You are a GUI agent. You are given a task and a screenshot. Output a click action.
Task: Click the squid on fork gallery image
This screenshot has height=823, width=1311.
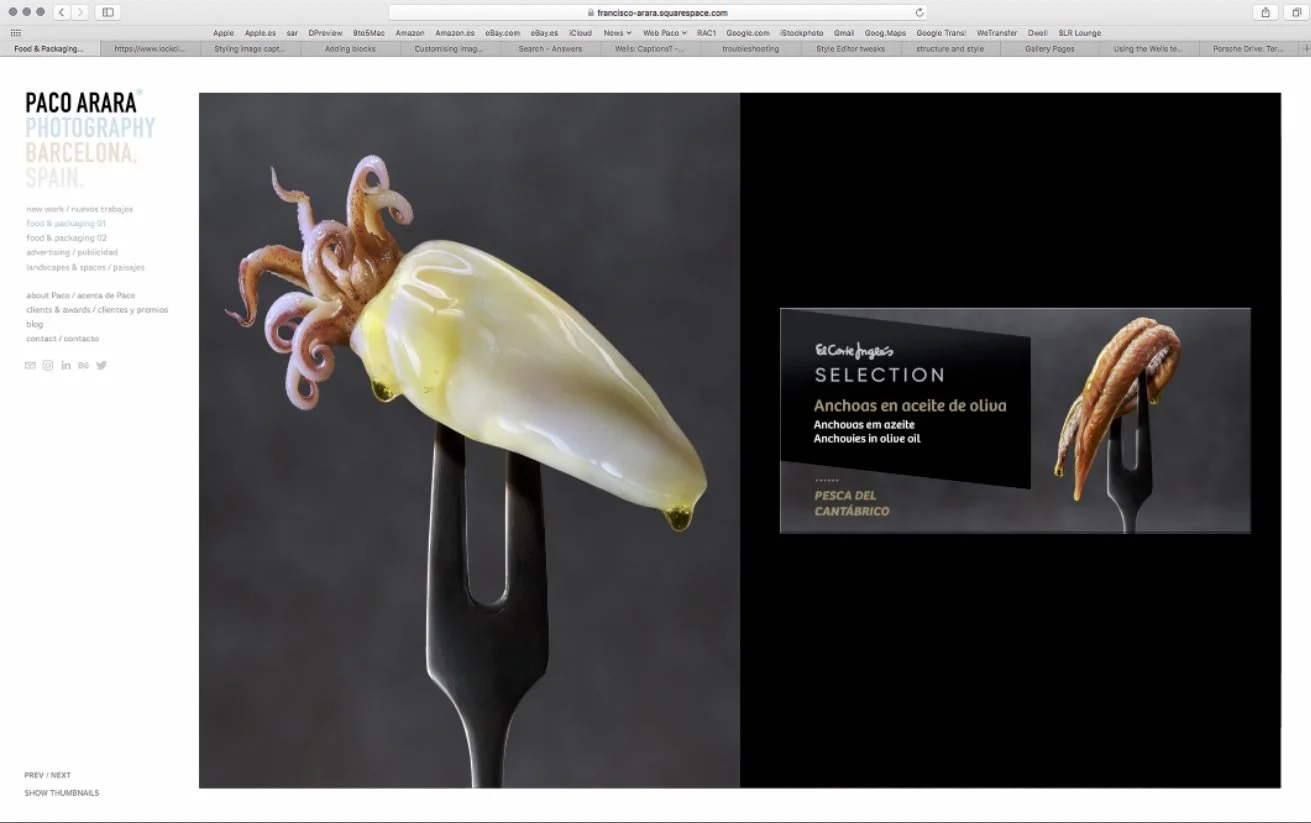click(x=469, y=440)
